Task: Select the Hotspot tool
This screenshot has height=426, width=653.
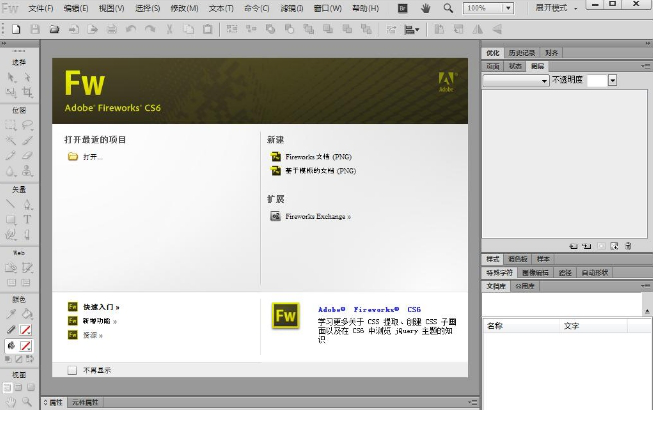Action: 11,267
